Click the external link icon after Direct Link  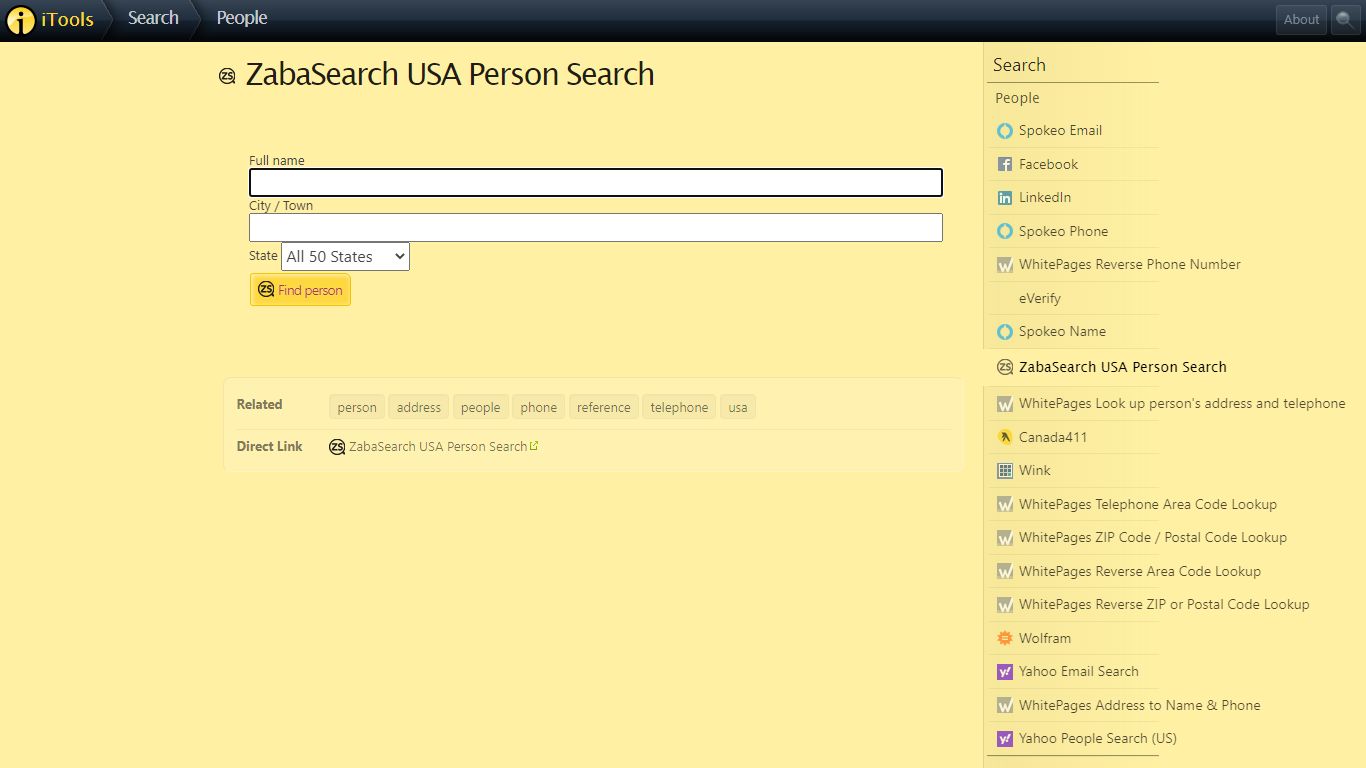tap(534, 446)
